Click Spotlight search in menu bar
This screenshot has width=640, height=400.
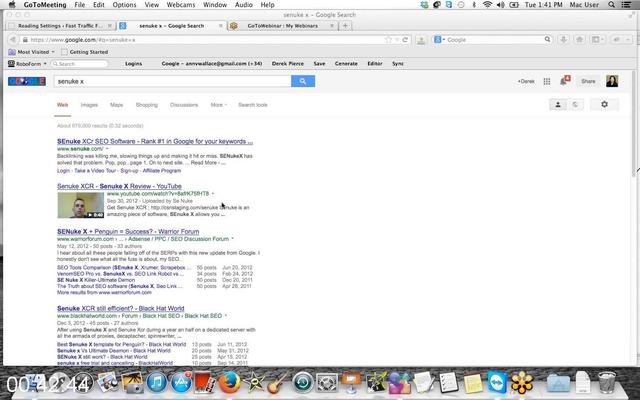611,4
